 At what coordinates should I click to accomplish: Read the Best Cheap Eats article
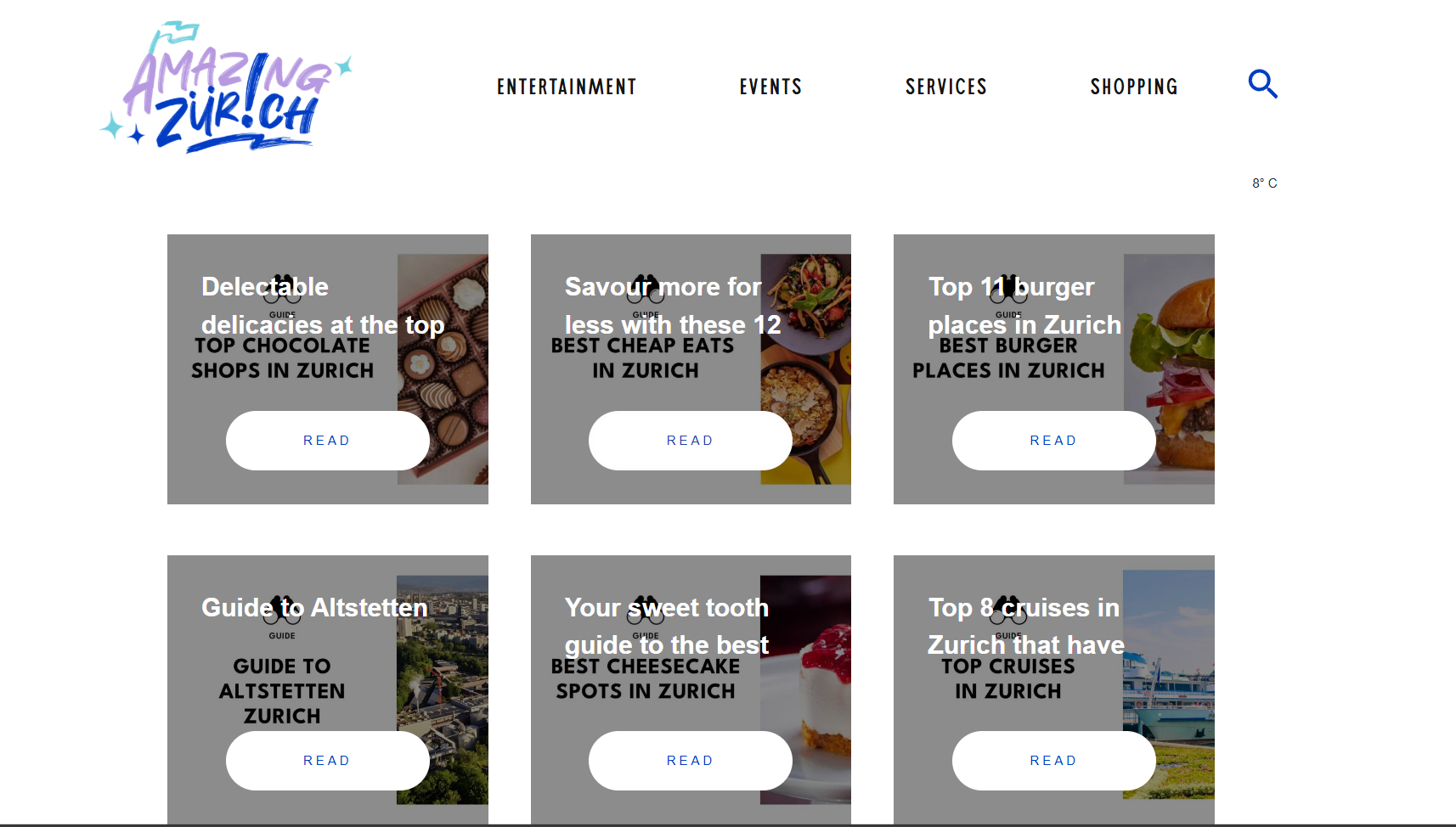click(690, 440)
